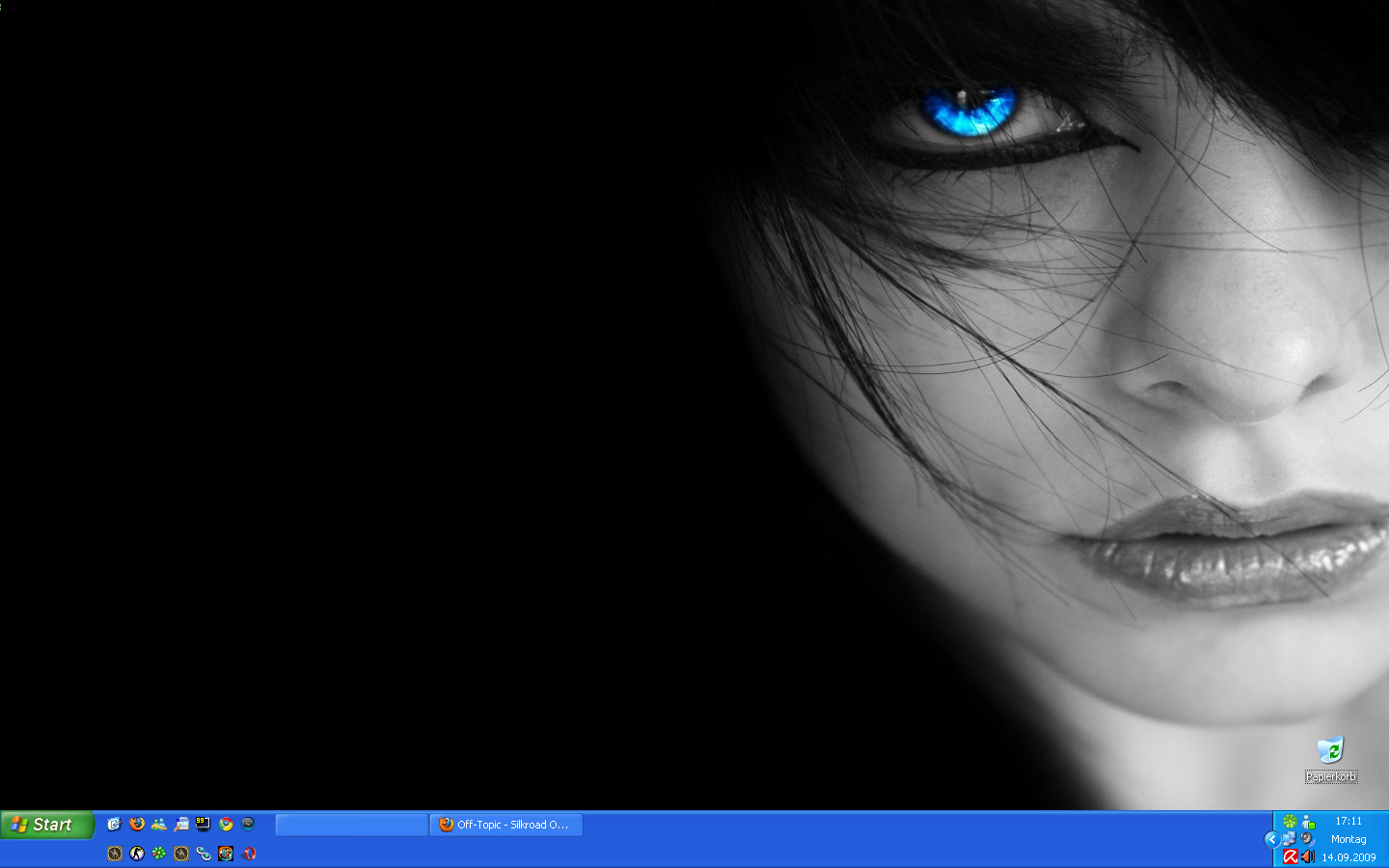Select the blank untitled taskbar button
Screen dimensions: 1389x868
tap(352, 825)
